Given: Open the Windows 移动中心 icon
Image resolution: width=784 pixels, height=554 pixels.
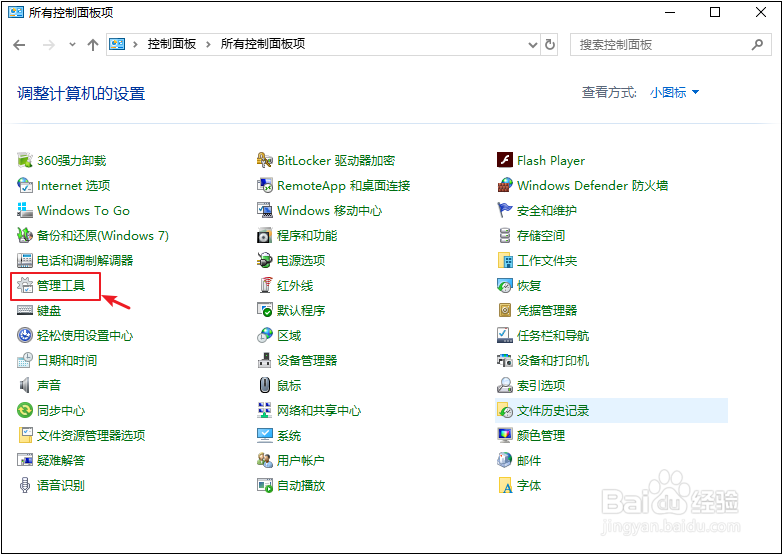Looking at the screenshot, I should pos(264,210).
